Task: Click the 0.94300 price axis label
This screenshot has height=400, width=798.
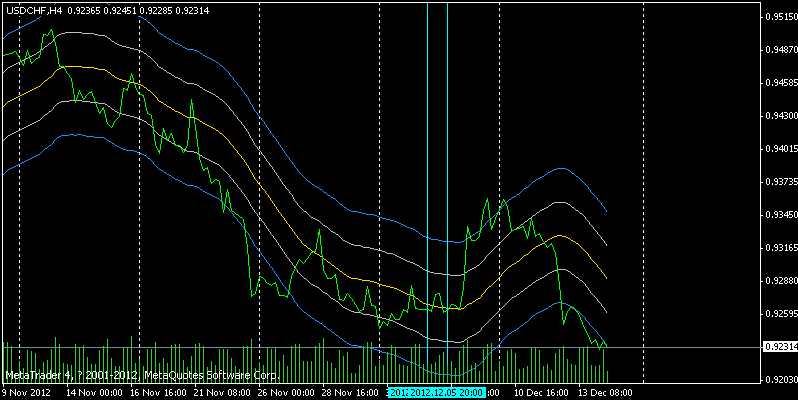Action: pos(781,116)
